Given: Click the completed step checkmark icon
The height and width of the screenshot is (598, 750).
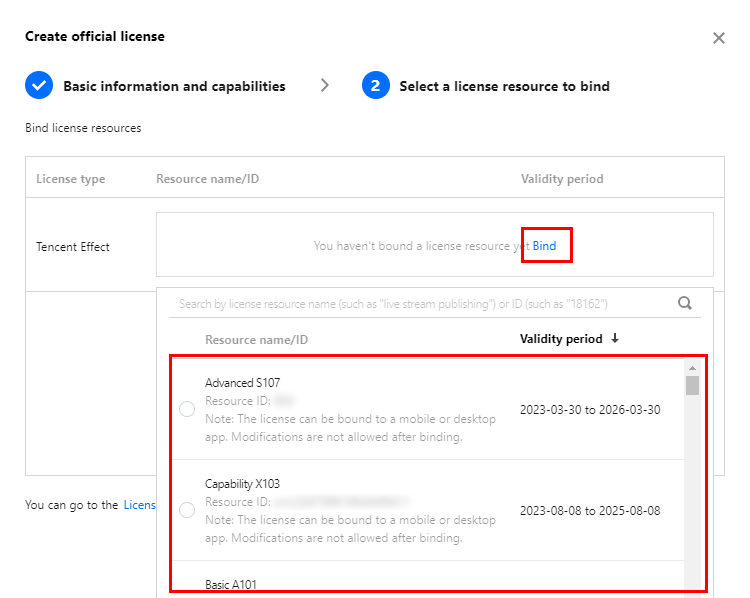Looking at the screenshot, I should click(39, 85).
